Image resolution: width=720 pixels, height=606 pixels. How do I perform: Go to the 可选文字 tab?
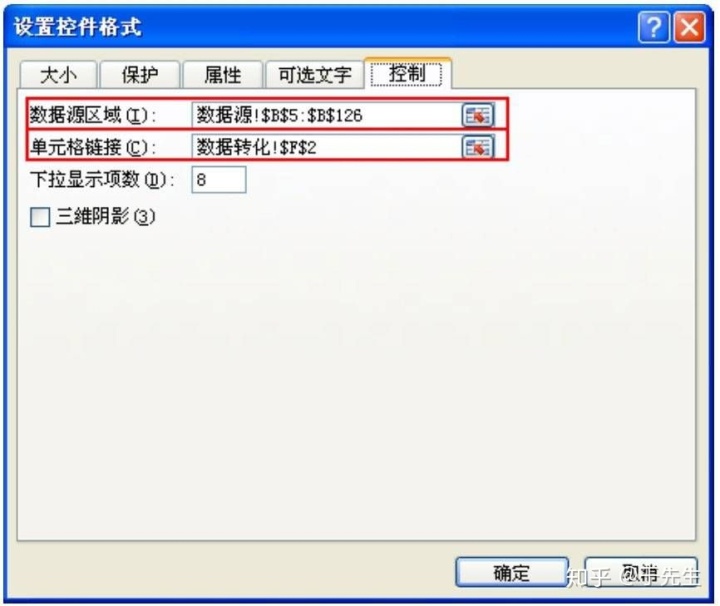pyautogui.click(x=315, y=74)
